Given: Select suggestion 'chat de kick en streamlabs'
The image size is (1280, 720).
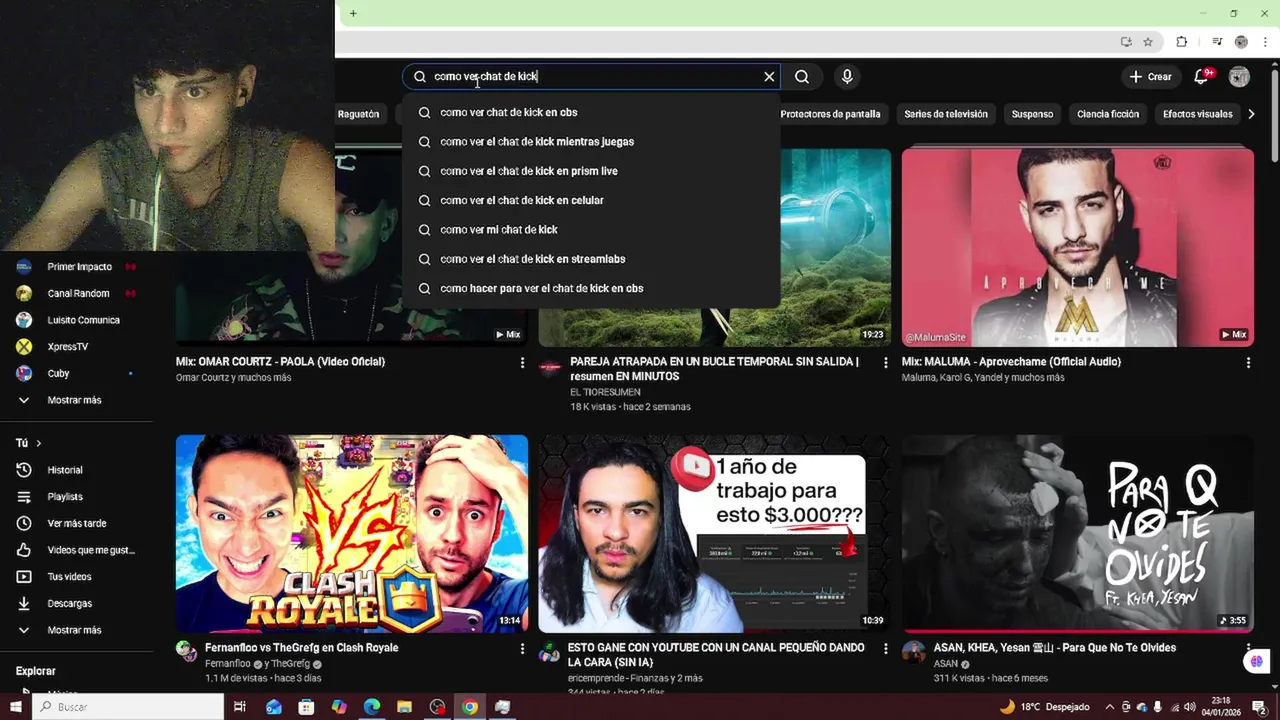Looking at the screenshot, I should coord(591,259).
